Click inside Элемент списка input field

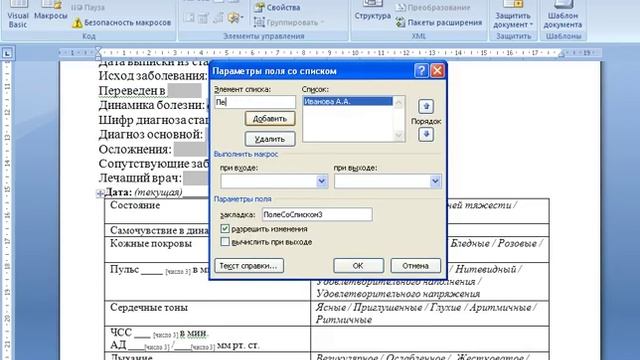255,102
